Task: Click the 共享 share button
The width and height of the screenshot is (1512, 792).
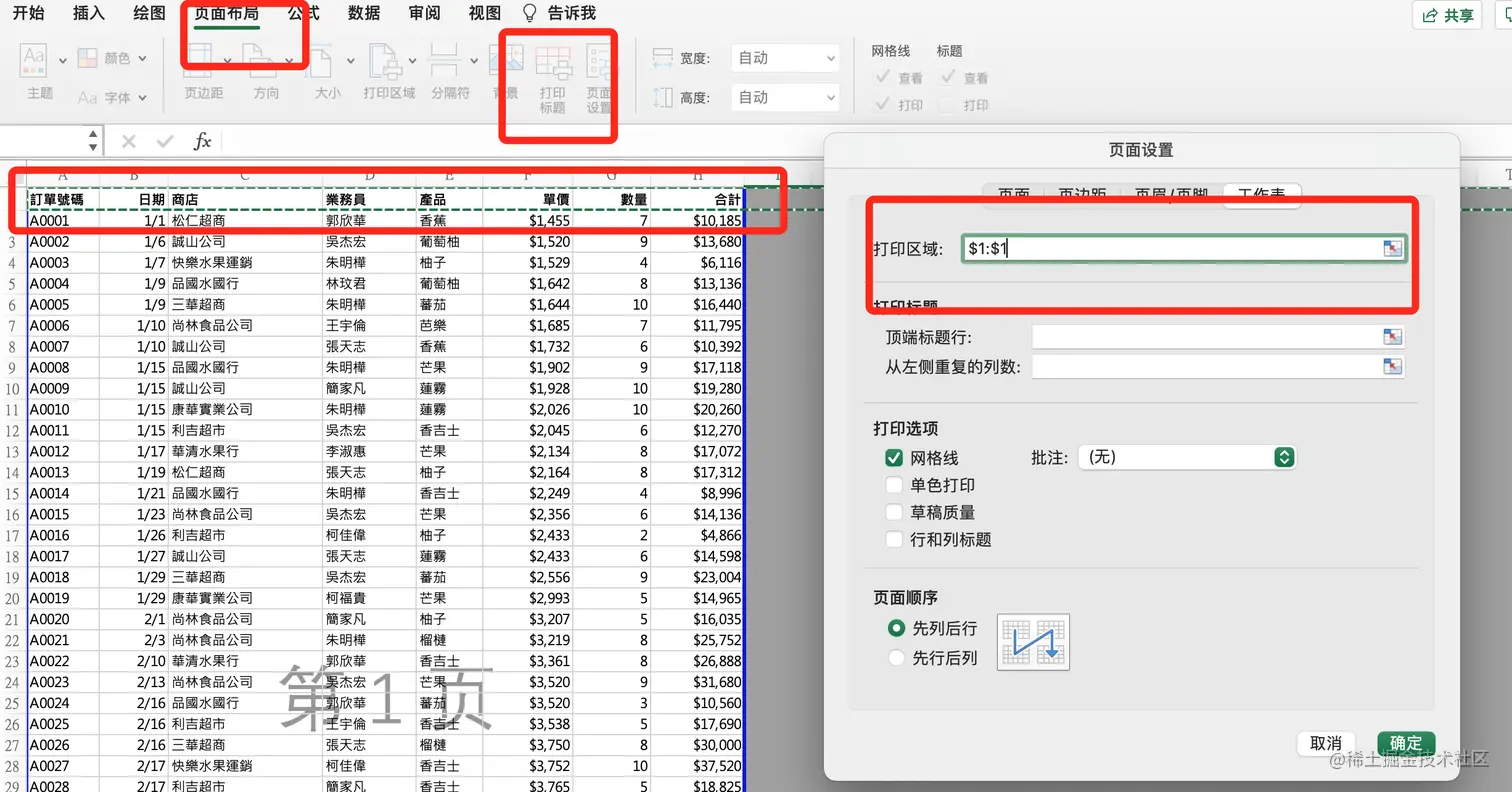Action: (1447, 15)
